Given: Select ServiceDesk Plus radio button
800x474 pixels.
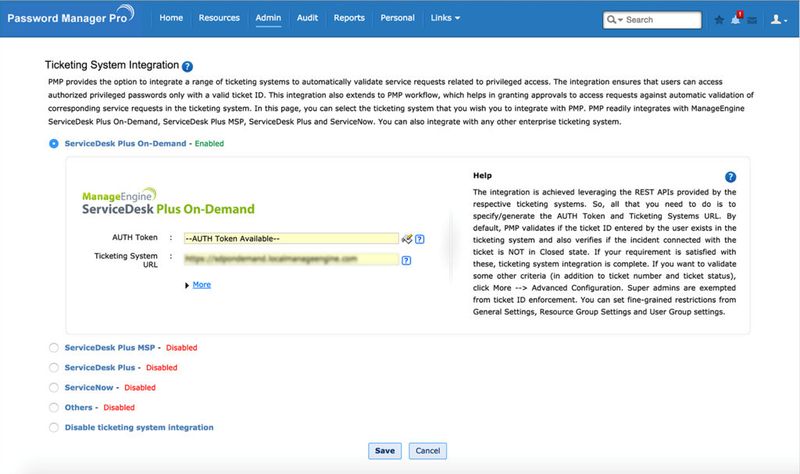Looking at the screenshot, I should click(54, 367).
